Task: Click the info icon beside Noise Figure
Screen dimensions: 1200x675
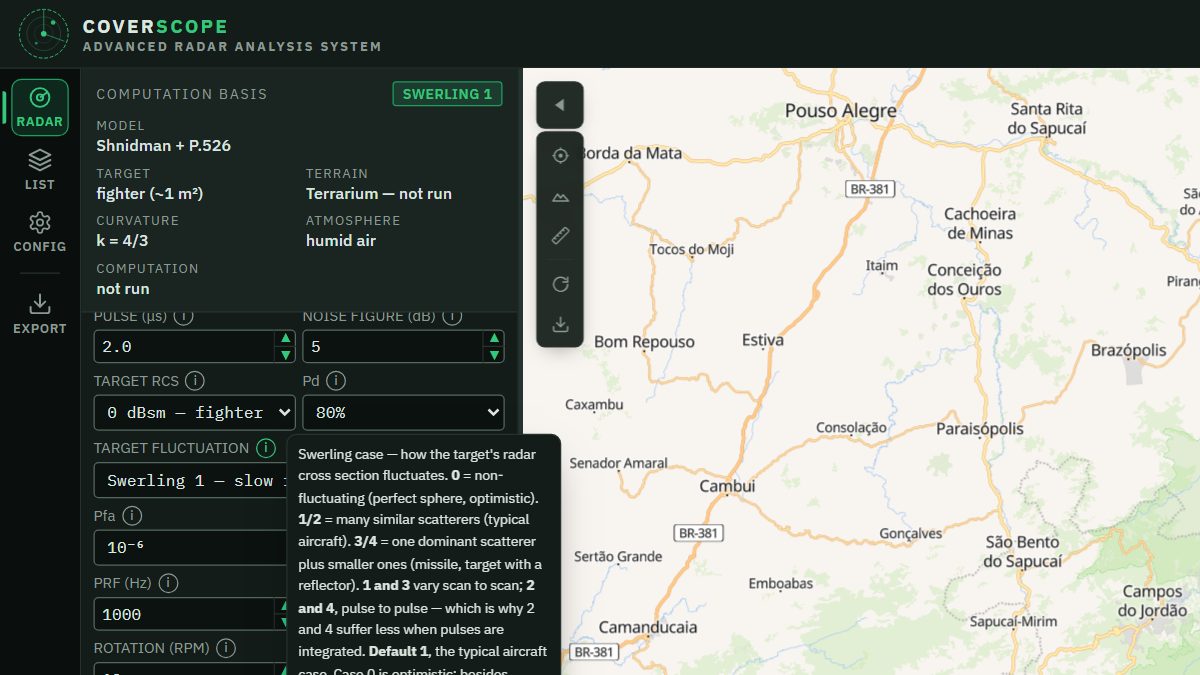Action: tap(452, 316)
